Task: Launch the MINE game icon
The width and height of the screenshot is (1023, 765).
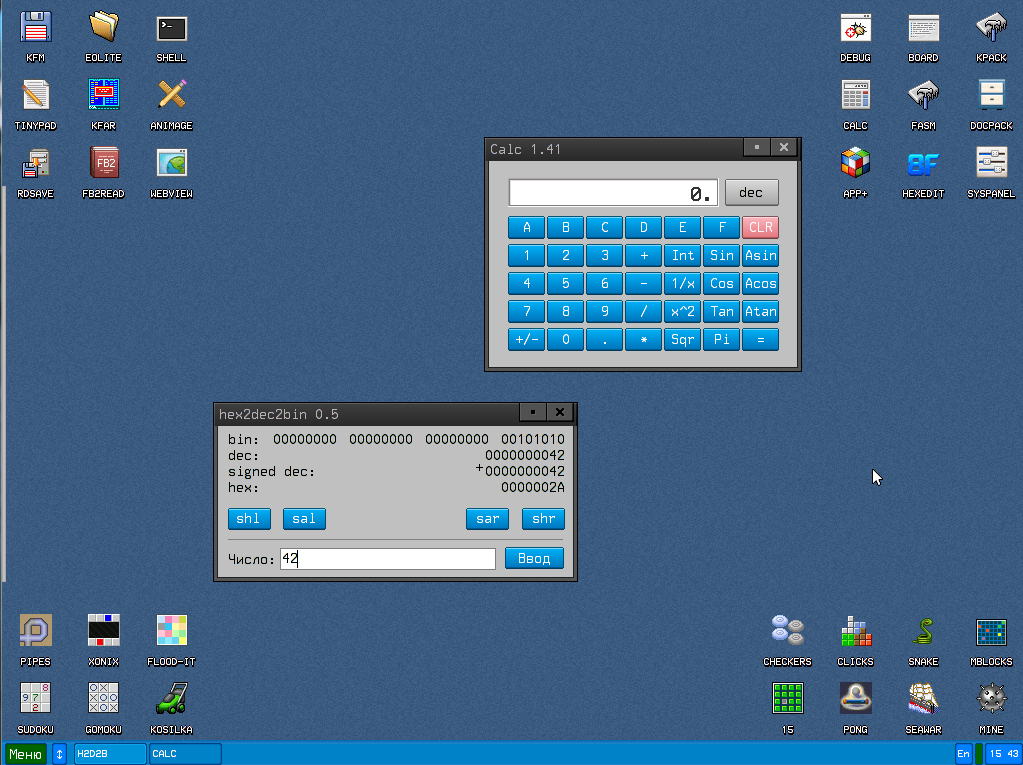Action: [991, 698]
